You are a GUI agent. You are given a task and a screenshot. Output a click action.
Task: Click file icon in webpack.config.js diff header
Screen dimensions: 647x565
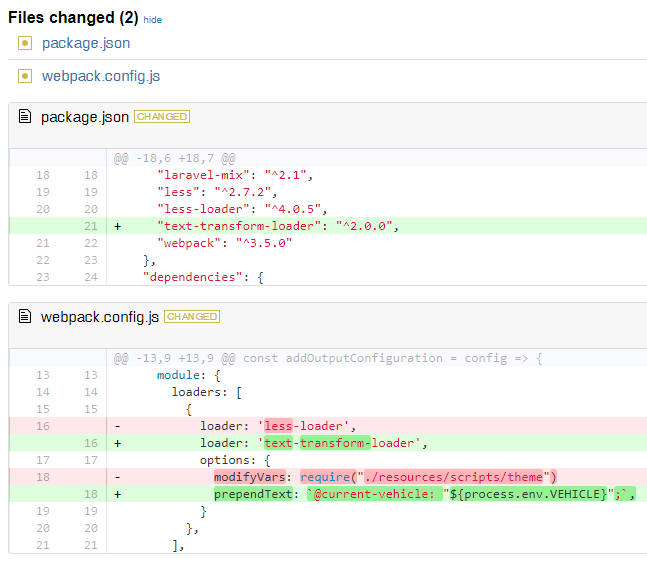click(25, 316)
